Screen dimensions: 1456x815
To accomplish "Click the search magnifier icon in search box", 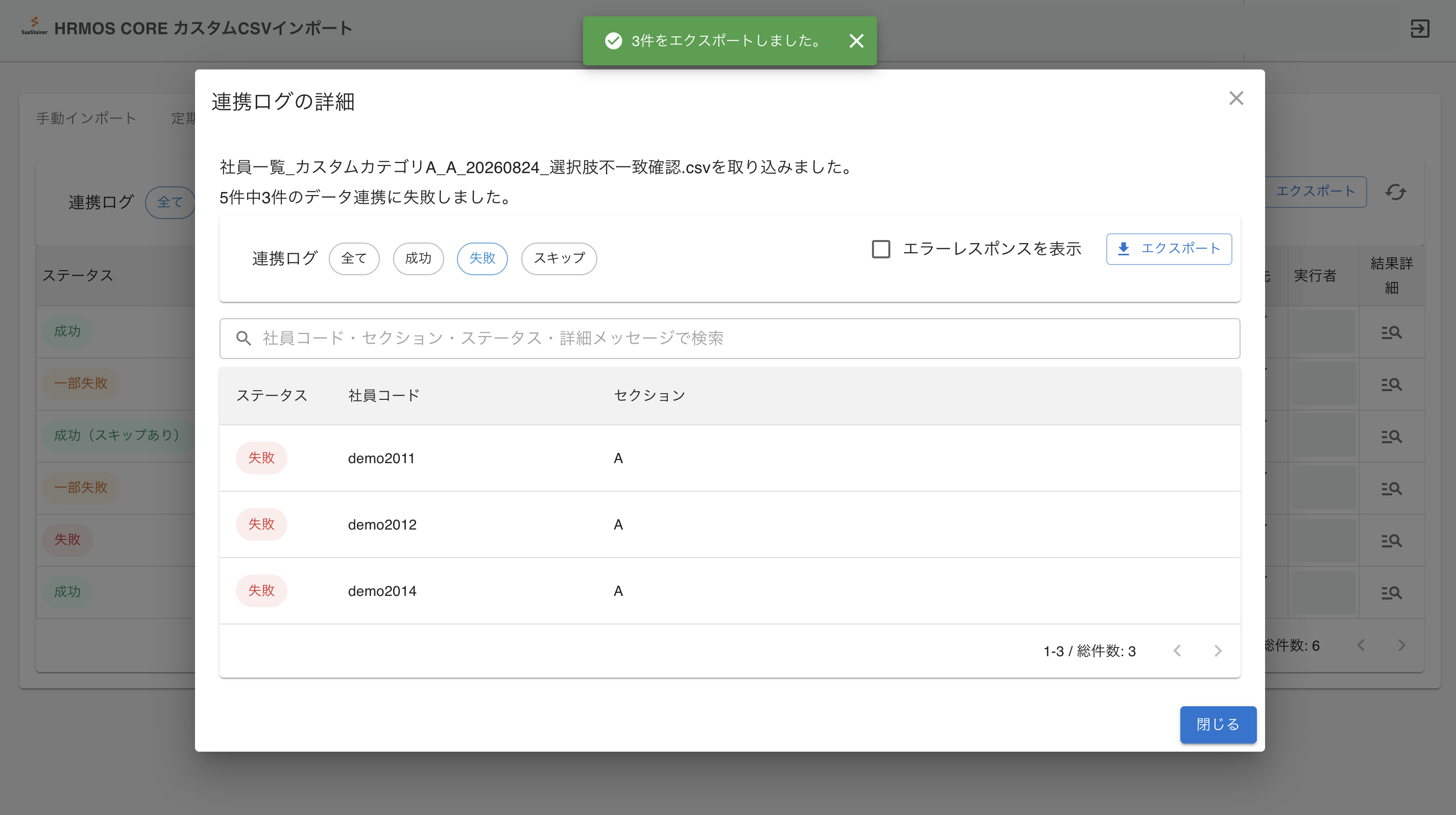I will [243, 338].
